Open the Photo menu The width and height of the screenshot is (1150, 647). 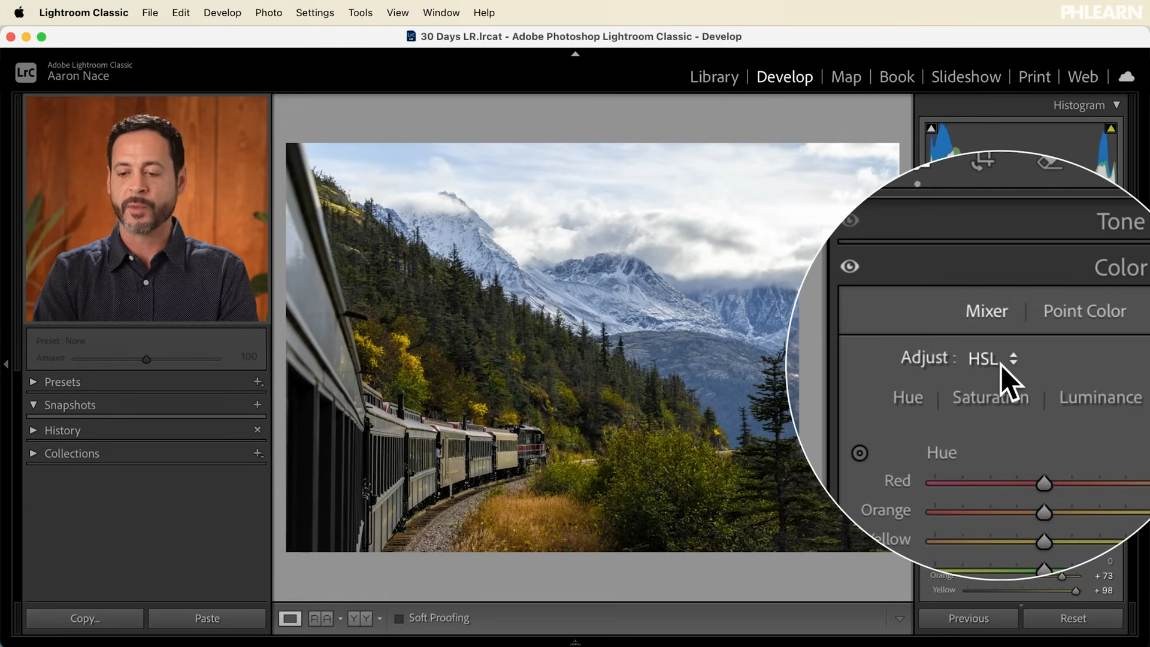[268, 12]
